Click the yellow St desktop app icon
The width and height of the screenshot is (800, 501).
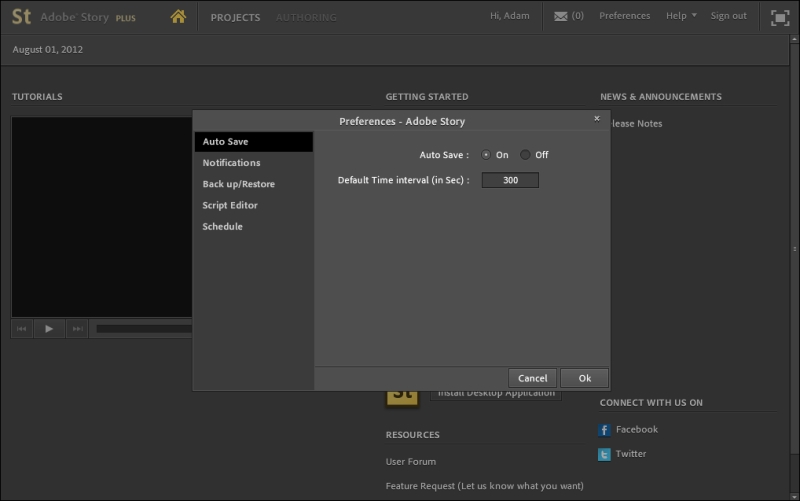click(x=402, y=397)
